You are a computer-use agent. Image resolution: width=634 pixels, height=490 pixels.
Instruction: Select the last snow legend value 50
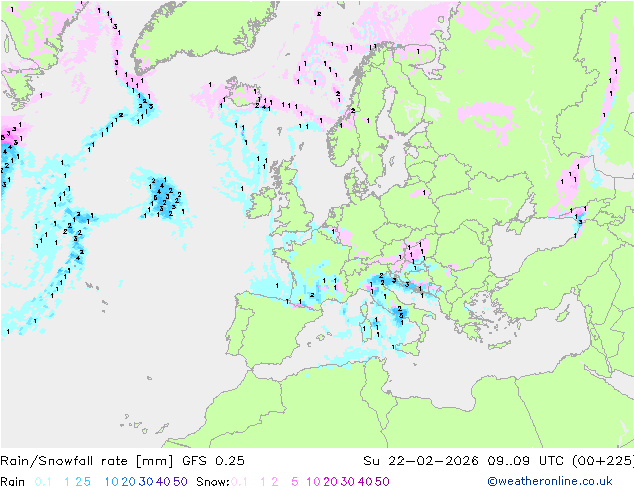tap(382, 482)
